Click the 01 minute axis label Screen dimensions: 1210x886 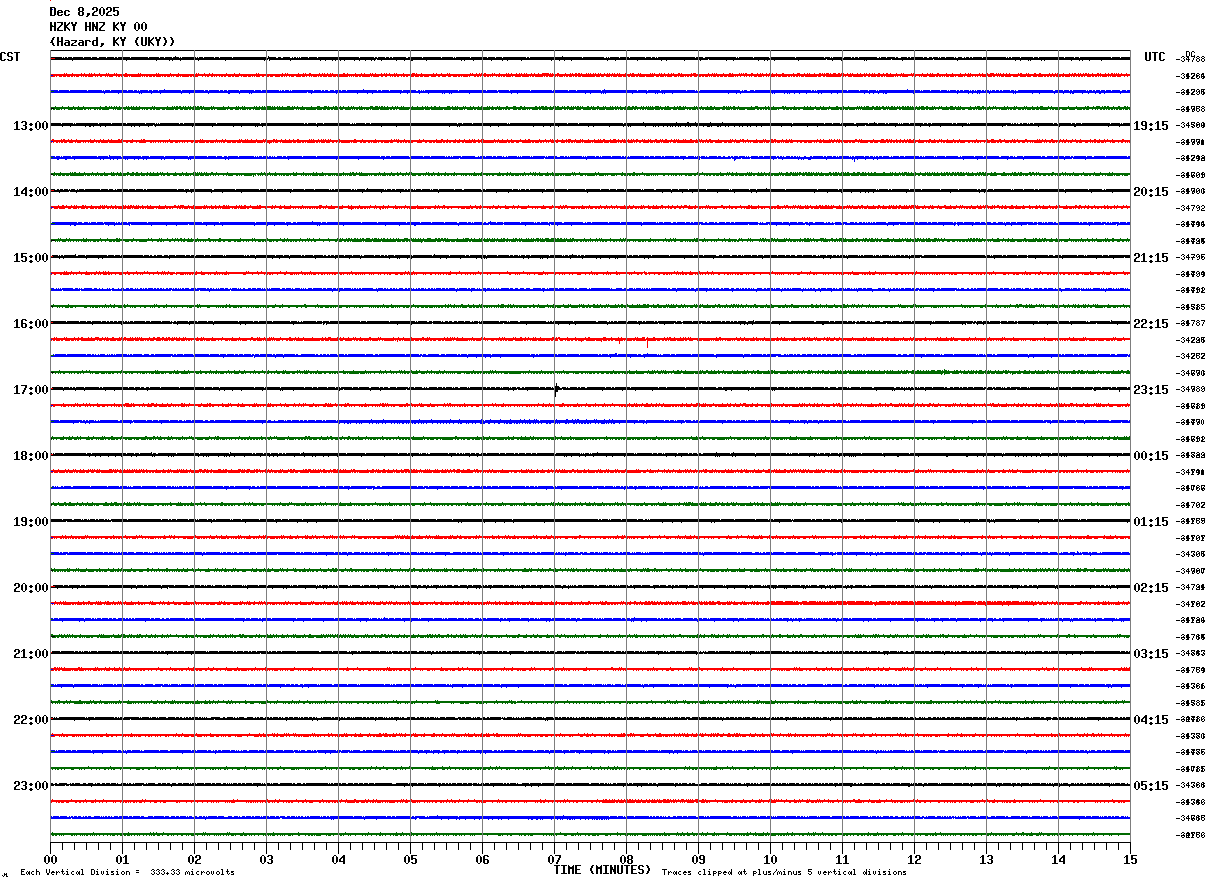pos(122,859)
